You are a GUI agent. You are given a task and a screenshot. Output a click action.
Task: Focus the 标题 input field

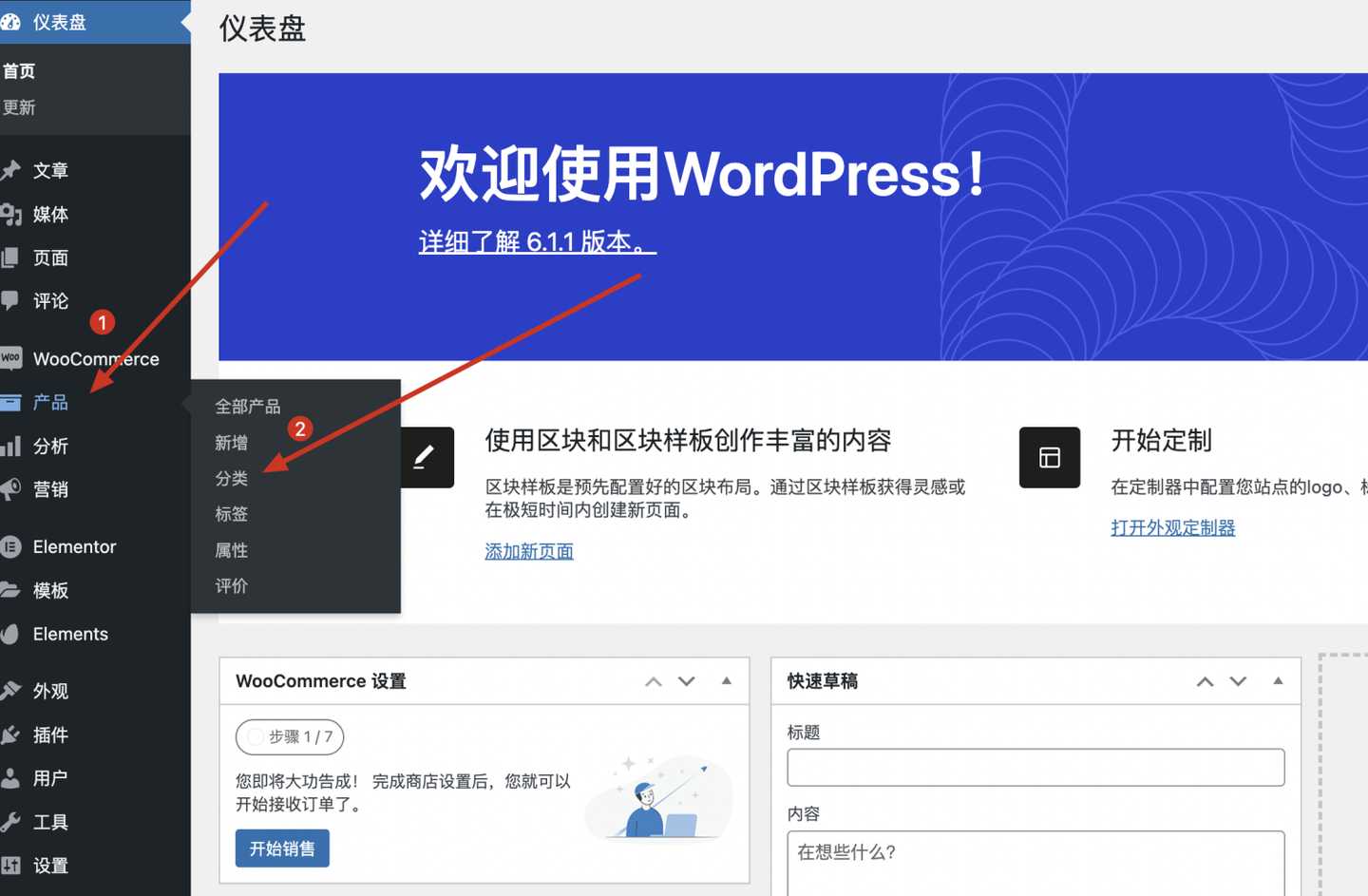pyautogui.click(x=1035, y=767)
